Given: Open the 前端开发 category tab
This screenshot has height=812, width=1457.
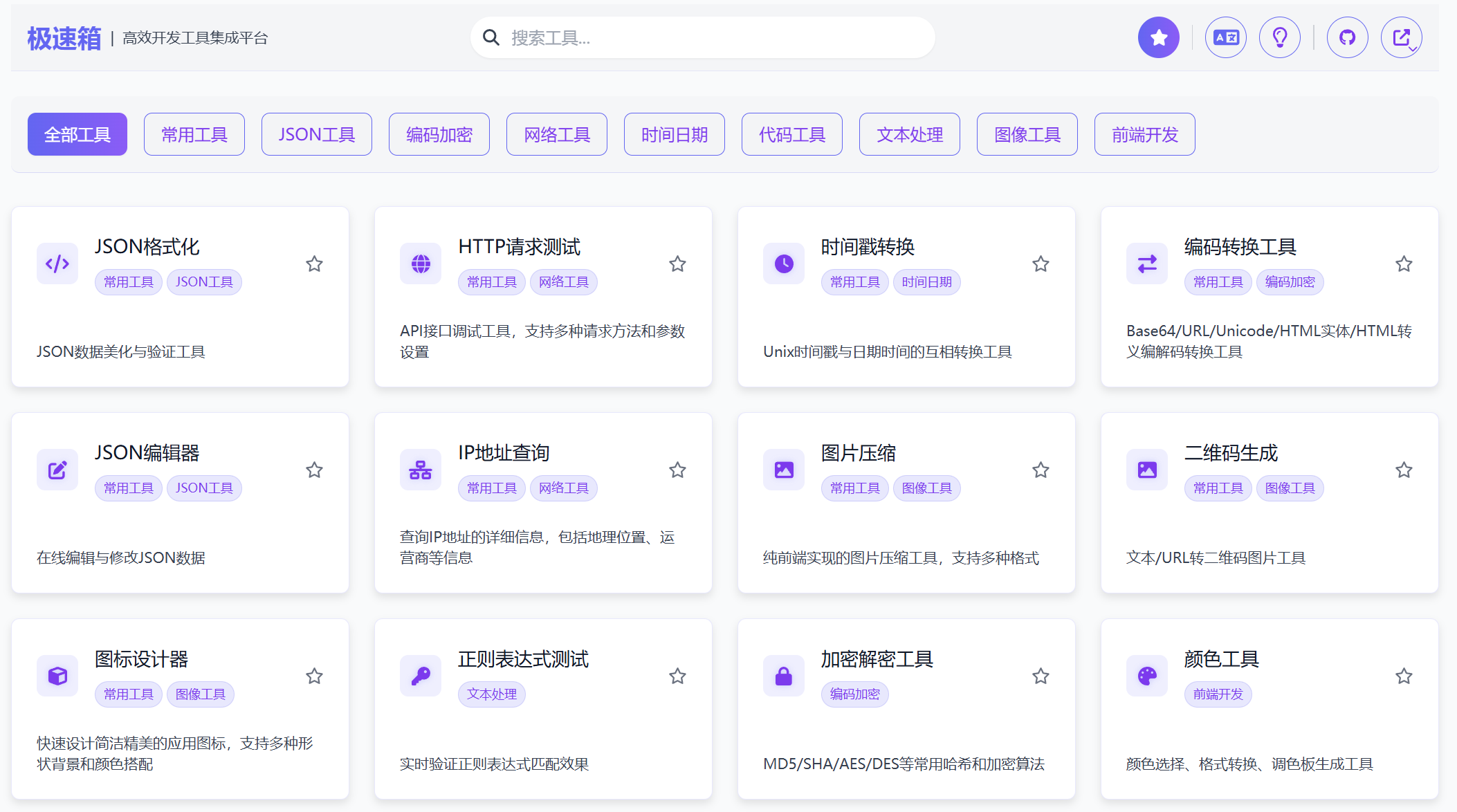Looking at the screenshot, I should (x=1144, y=134).
